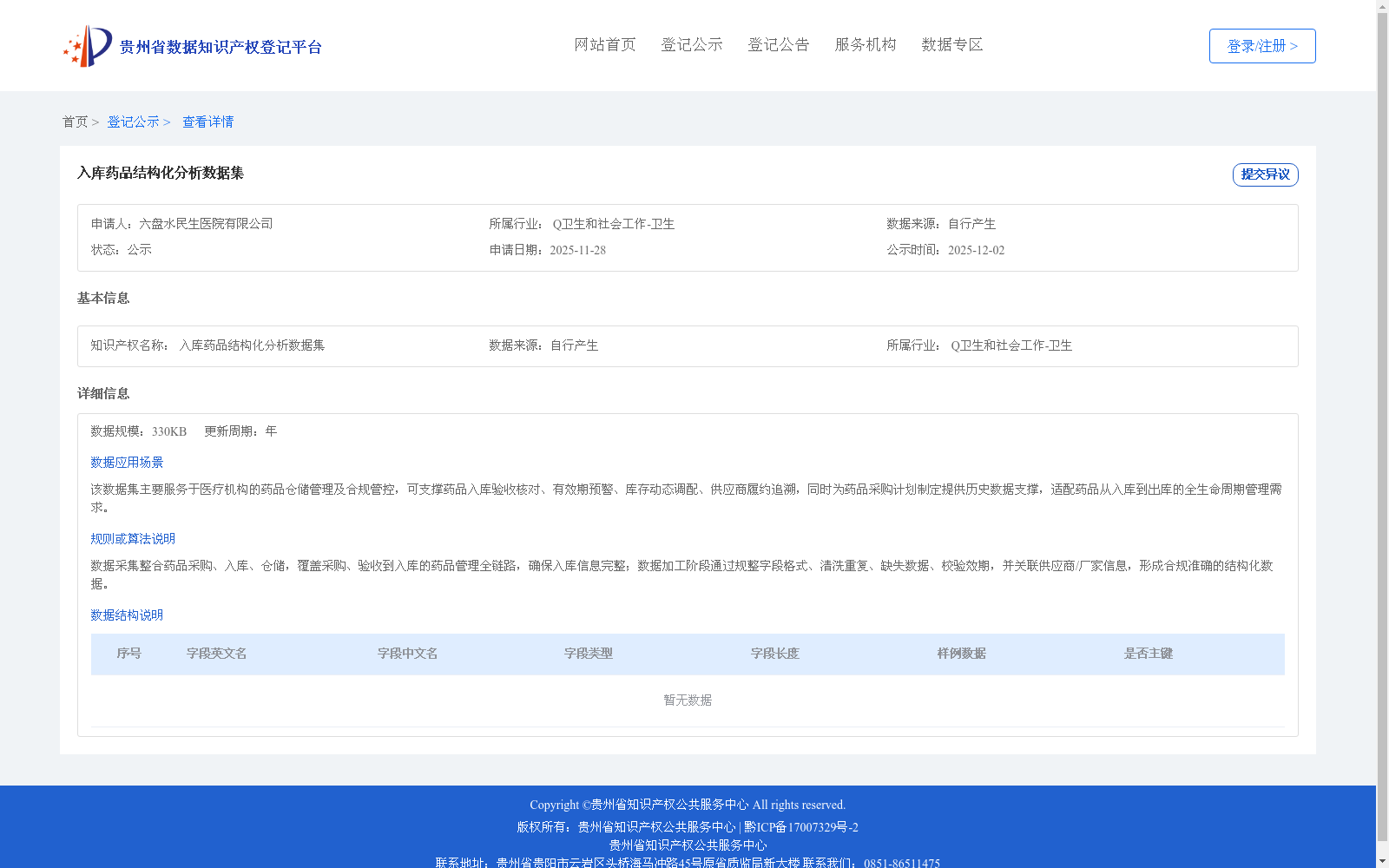Click the 数据结构说明 heading
The width and height of the screenshot is (1389, 868).
[127, 615]
